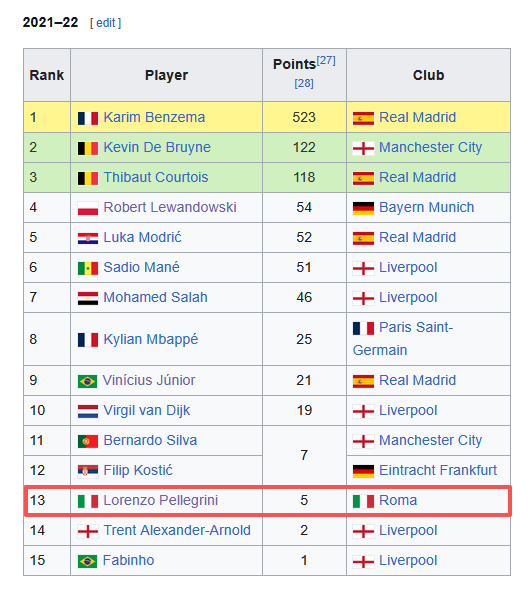The image size is (528, 601).
Task: Click the German flag beside Eintracht Frankfurt
Action: click(x=363, y=471)
